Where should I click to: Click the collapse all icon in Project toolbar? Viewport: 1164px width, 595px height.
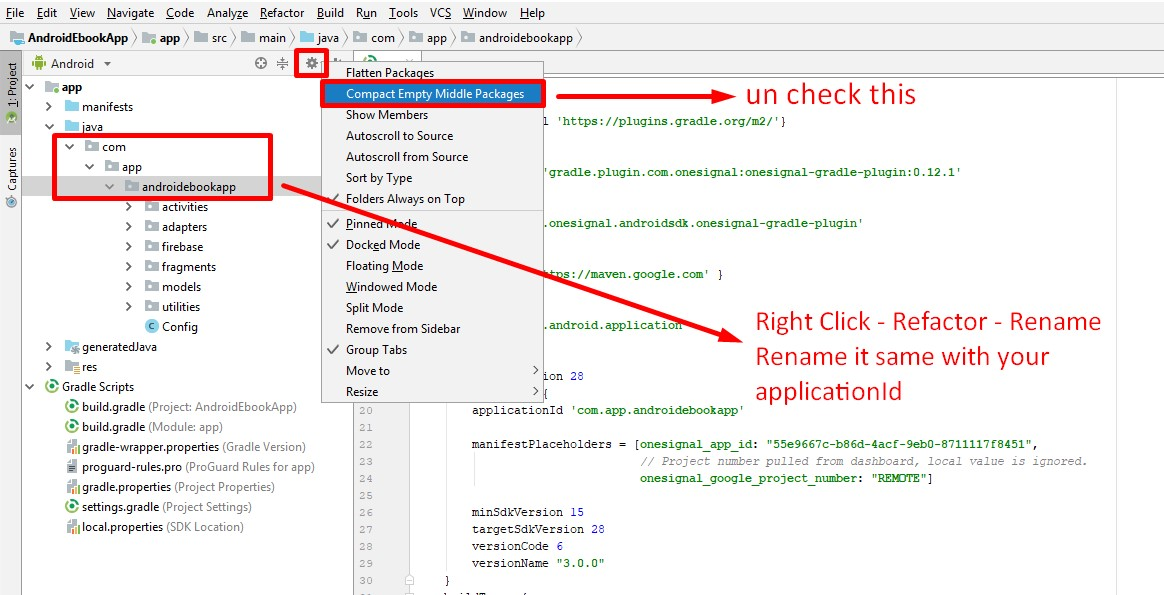283,63
